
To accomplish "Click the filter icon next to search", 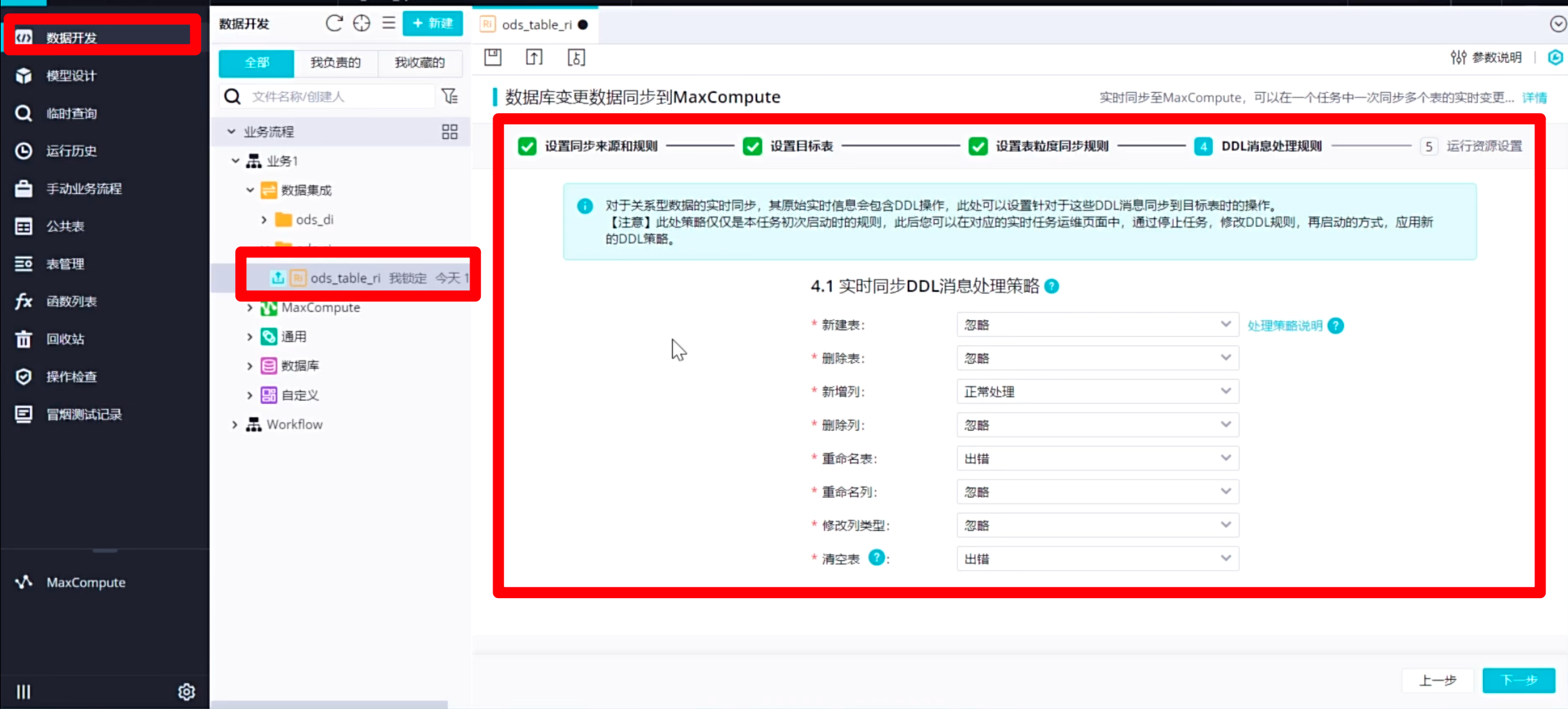I will click(450, 96).
